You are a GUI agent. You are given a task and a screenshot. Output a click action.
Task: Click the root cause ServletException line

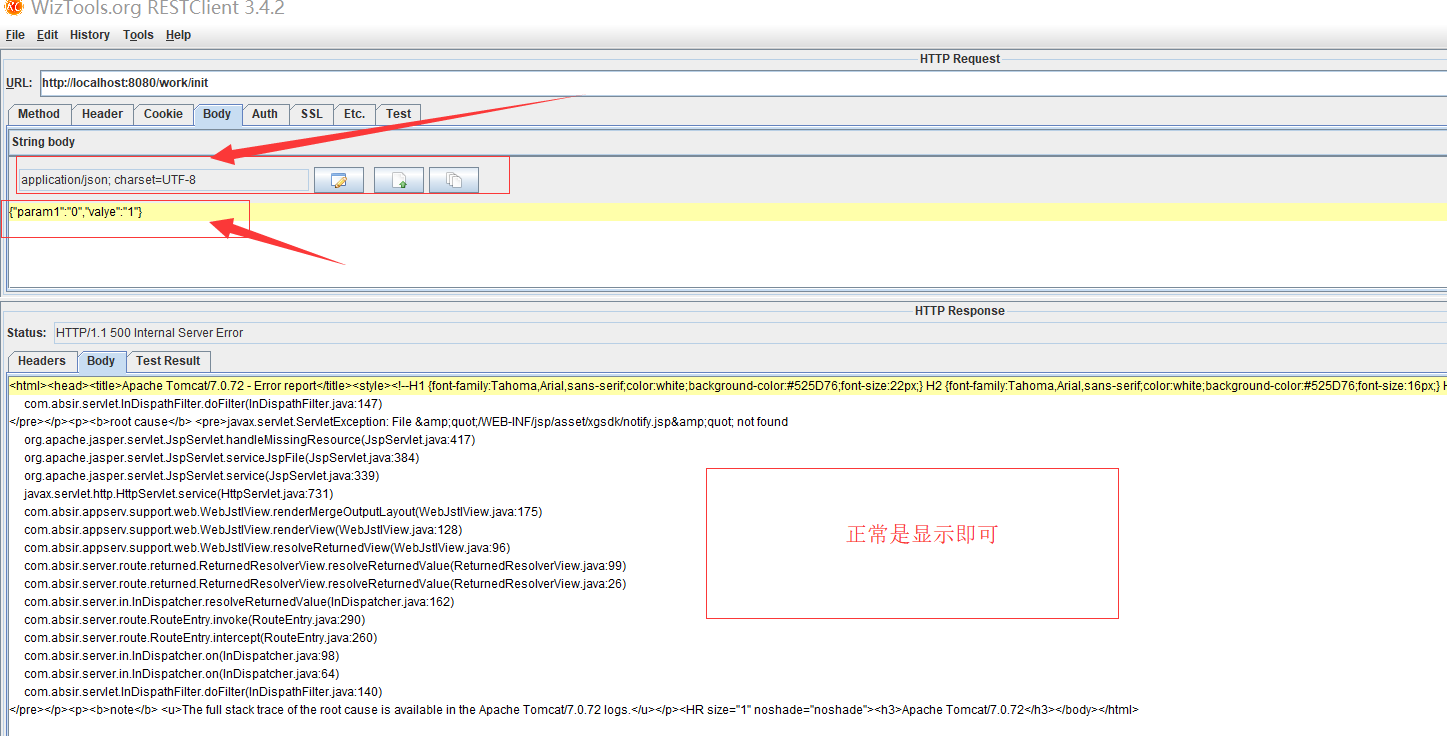coord(399,422)
